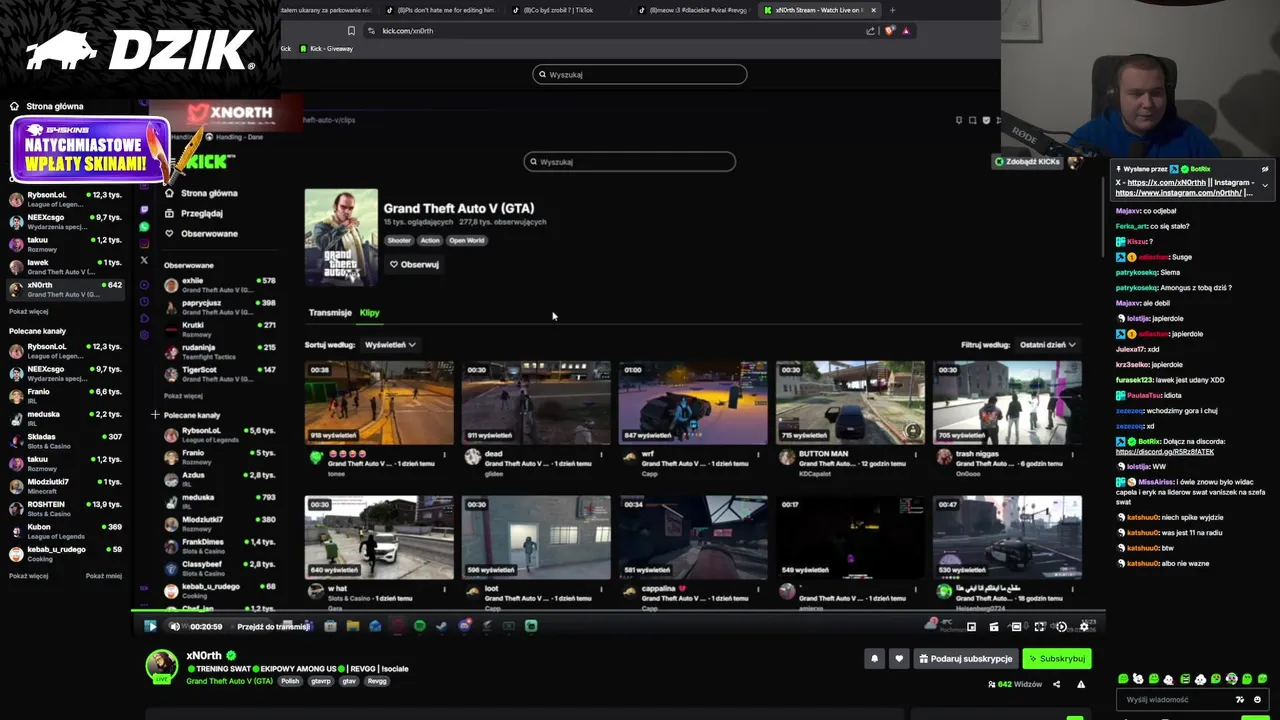Toggle theater mode in the stream player
Image resolution: width=1280 pixels, height=720 pixels.
1016,627
